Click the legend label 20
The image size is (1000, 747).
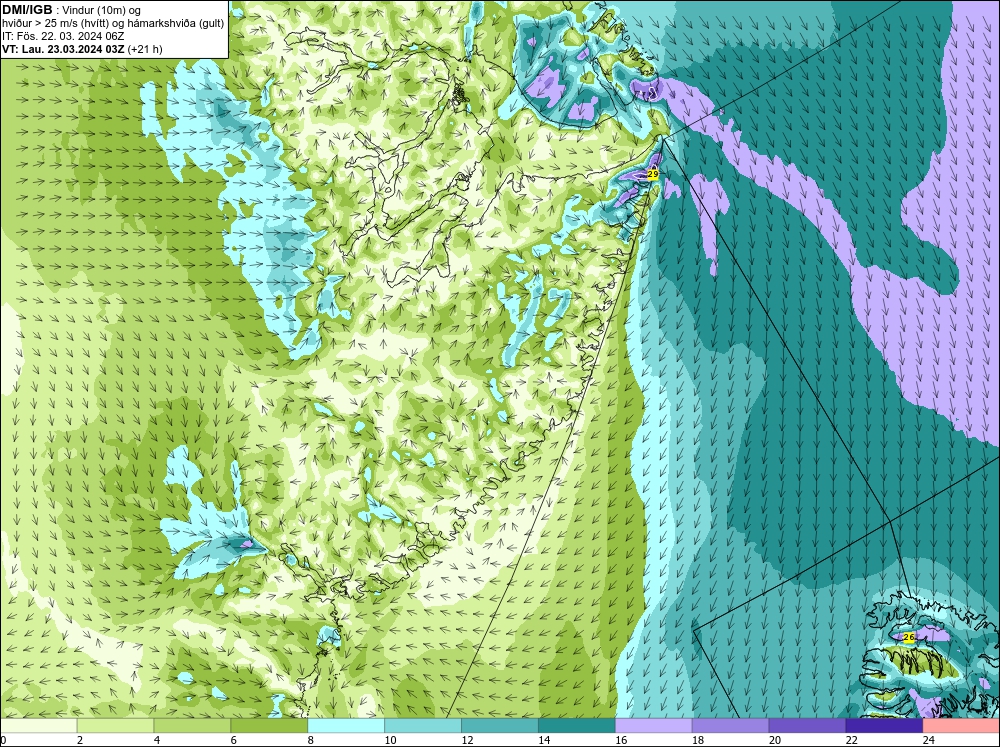775,740
